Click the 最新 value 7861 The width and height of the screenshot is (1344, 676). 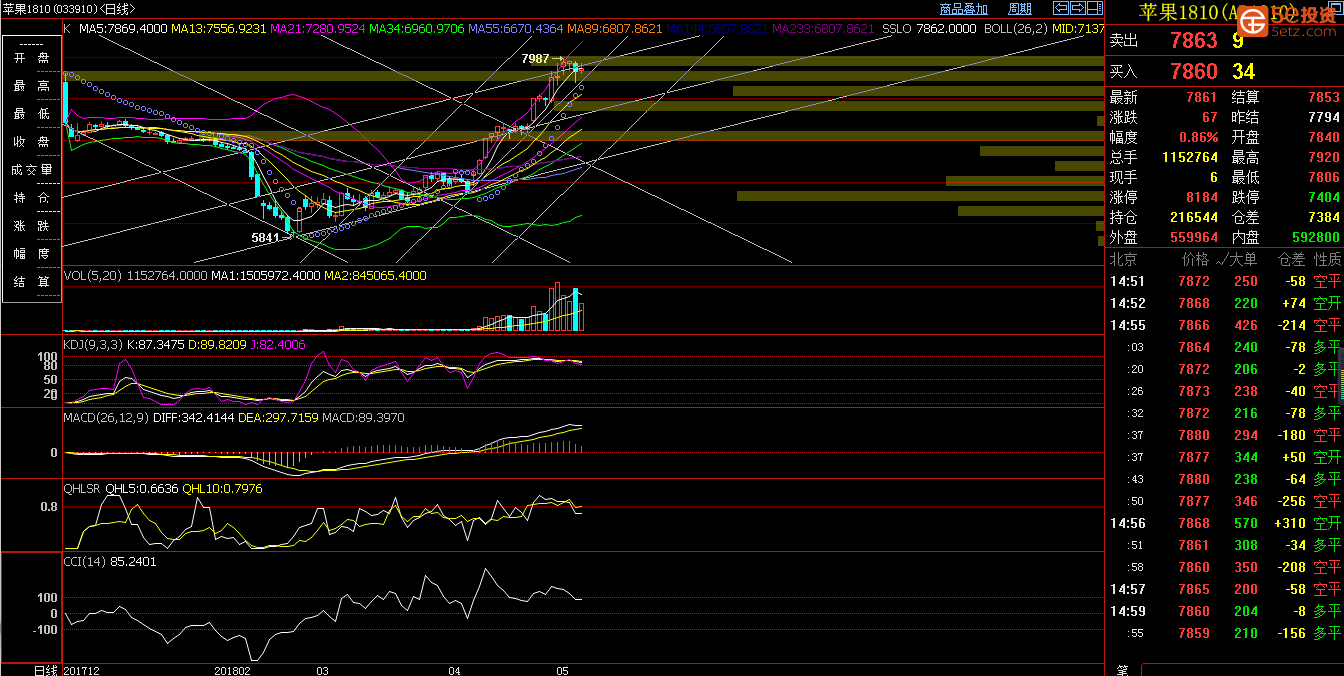click(1201, 97)
